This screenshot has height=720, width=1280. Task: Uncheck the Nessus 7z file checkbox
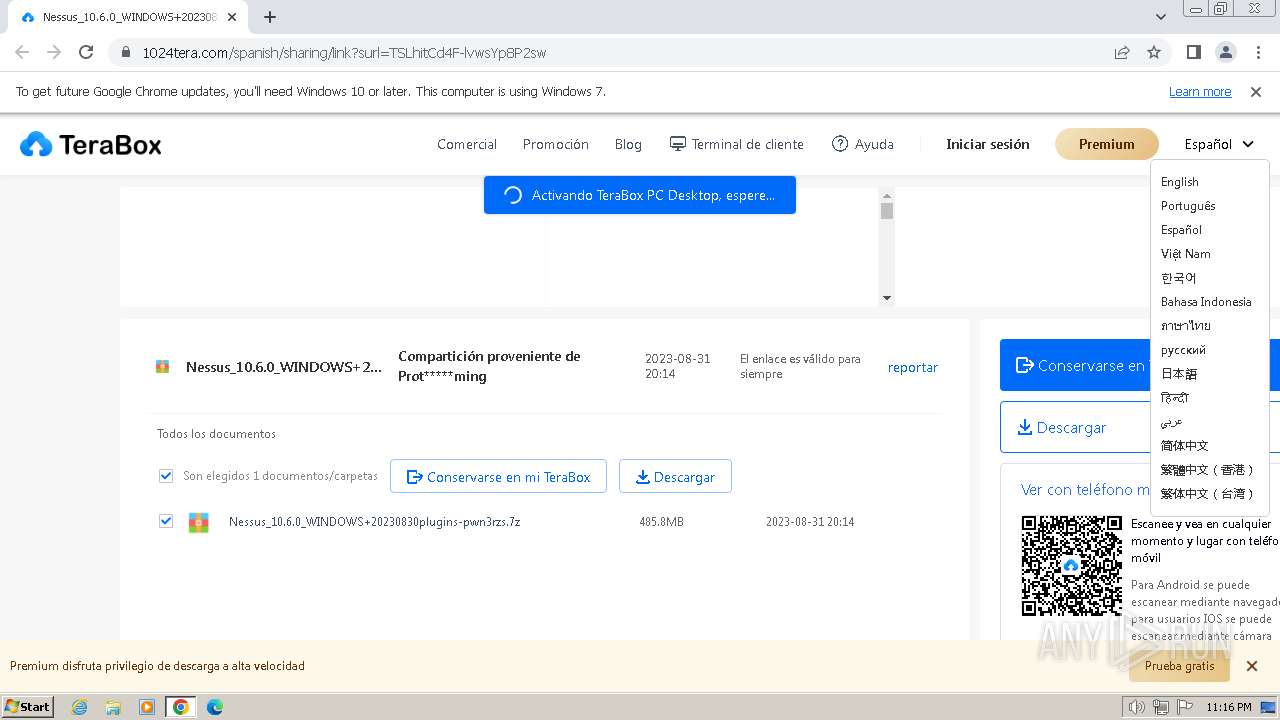[x=166, y=521]
